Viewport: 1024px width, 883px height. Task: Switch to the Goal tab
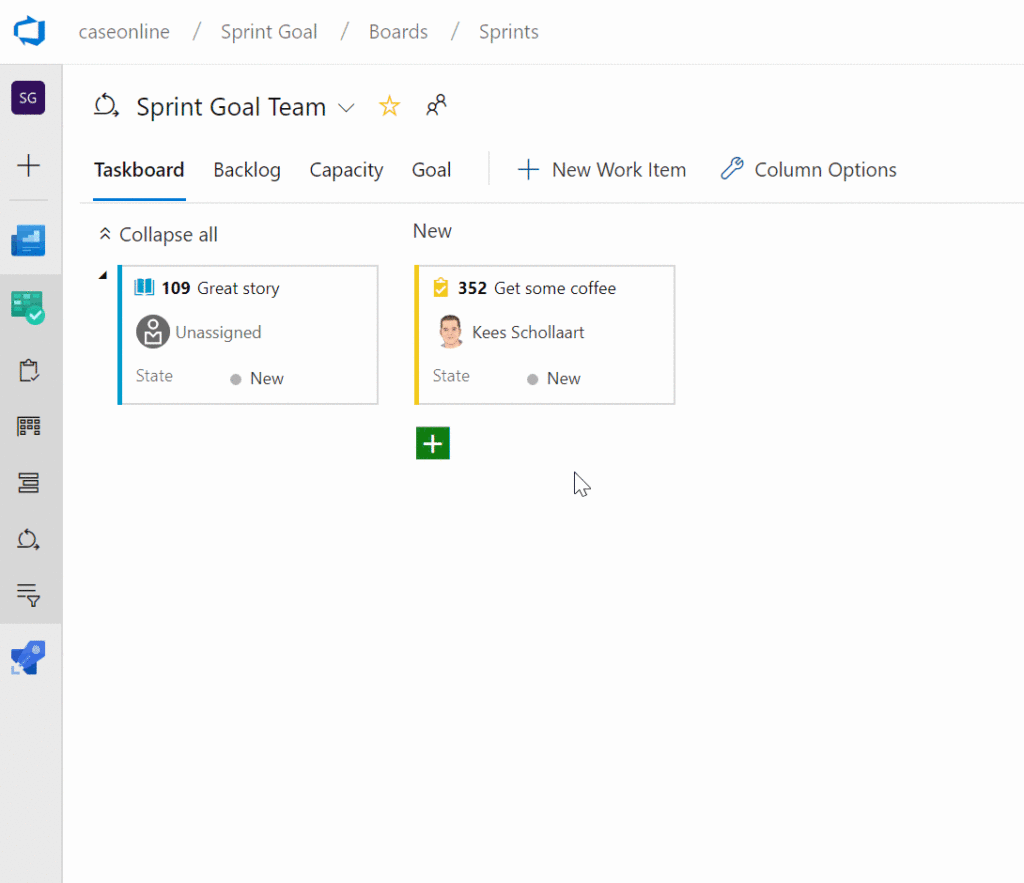coord(431,170)
